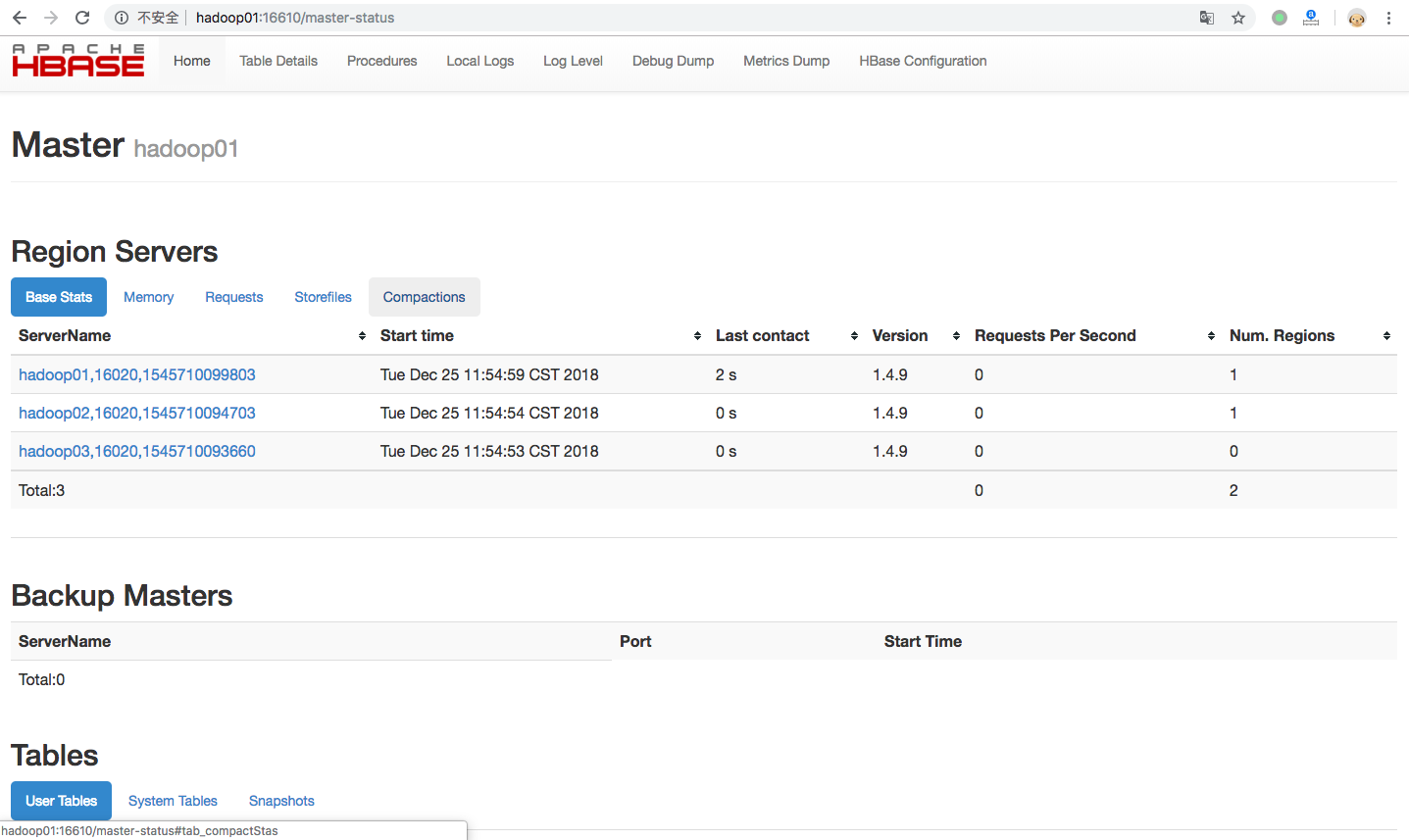1409x840 pixels.
Task: Click the browser forward arrow
Action: coord(51,18)
